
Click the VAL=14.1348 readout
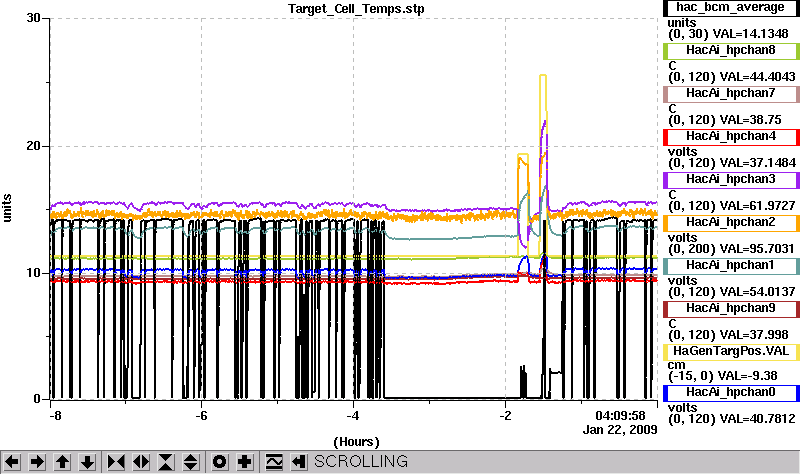[x=751, y=34]
